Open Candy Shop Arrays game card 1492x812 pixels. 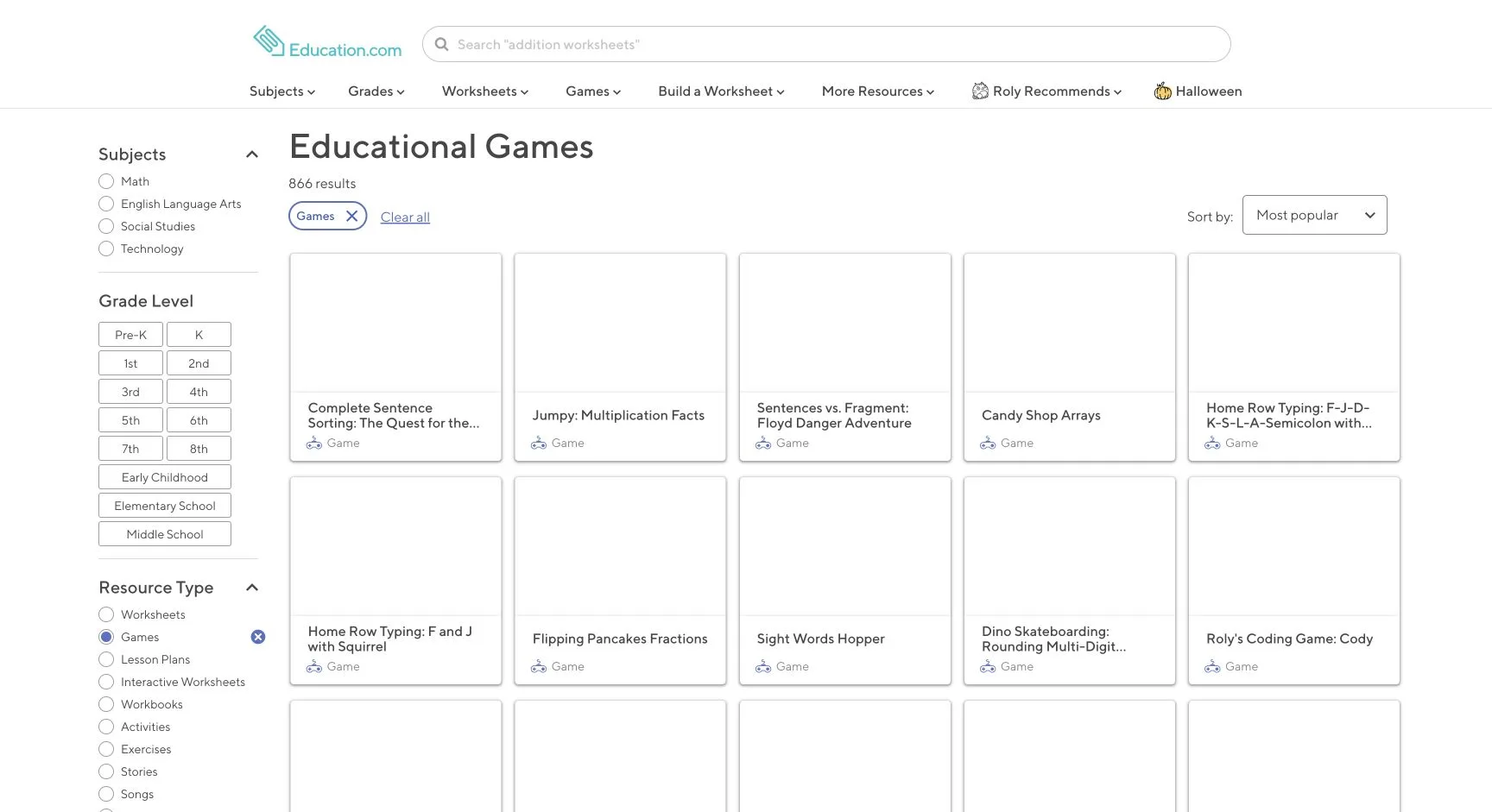pos(1070,357)
